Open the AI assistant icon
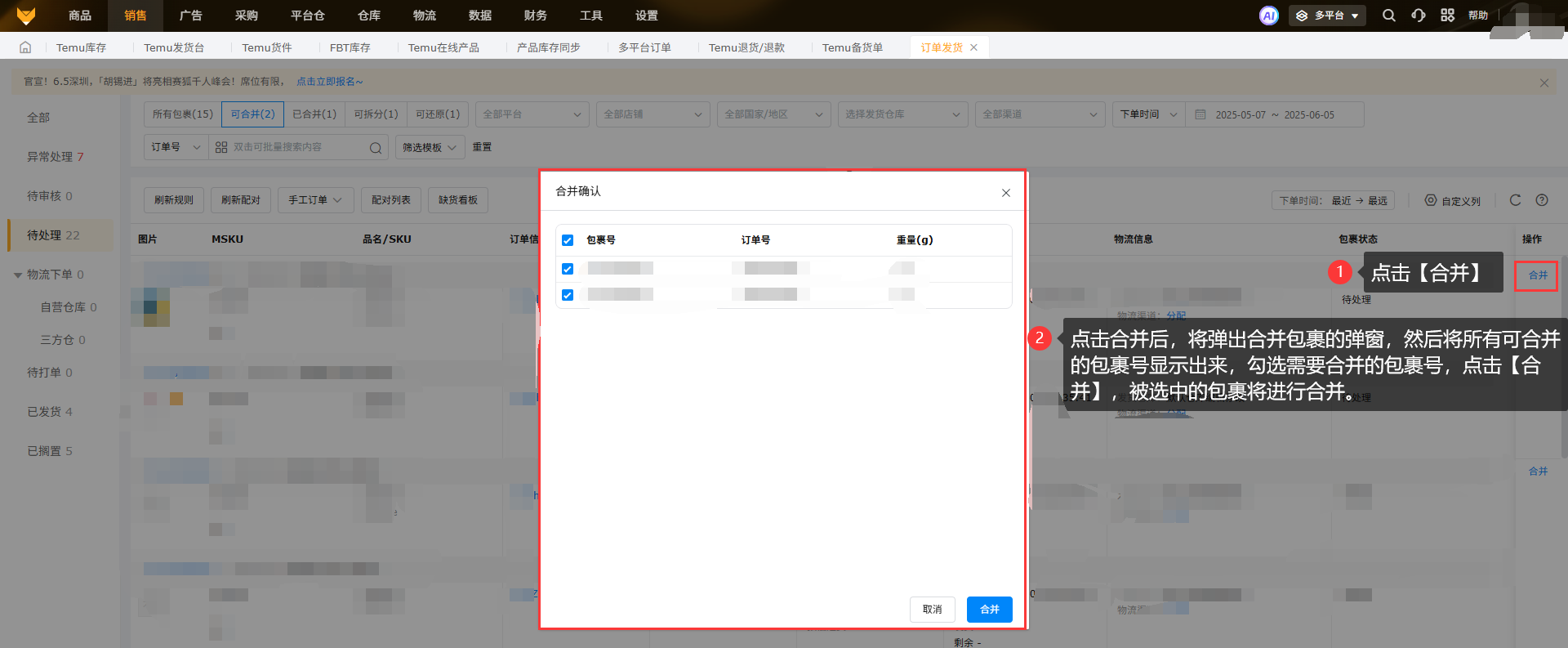Viewport: 1568px width, 648px height. tap(1268, 16)
